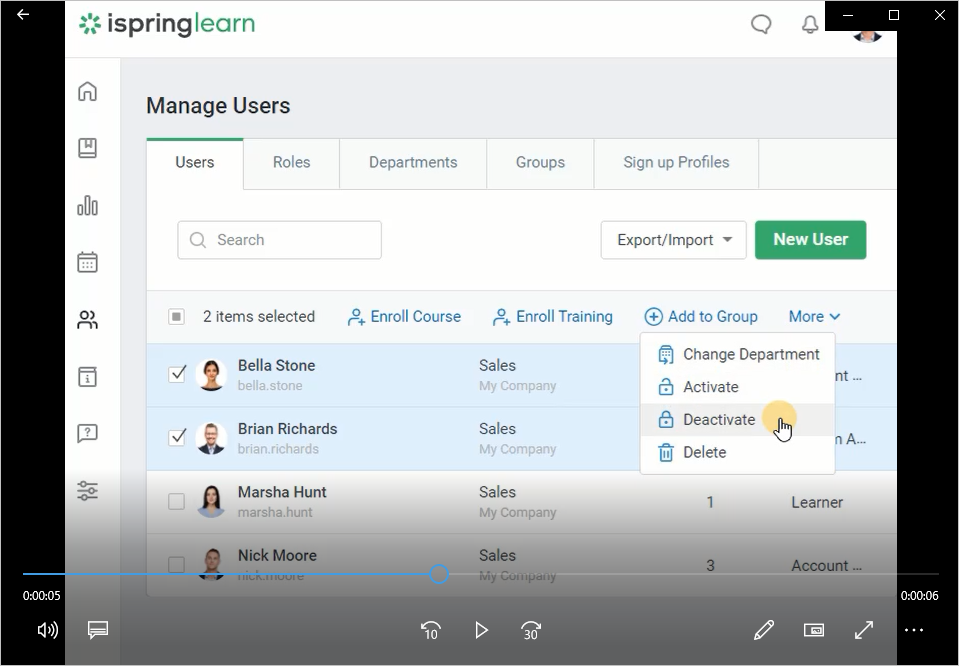Screen dimensions: 959x666
Task: Enter fullscreen with the expand icon
Action: (x=864, y=630)
